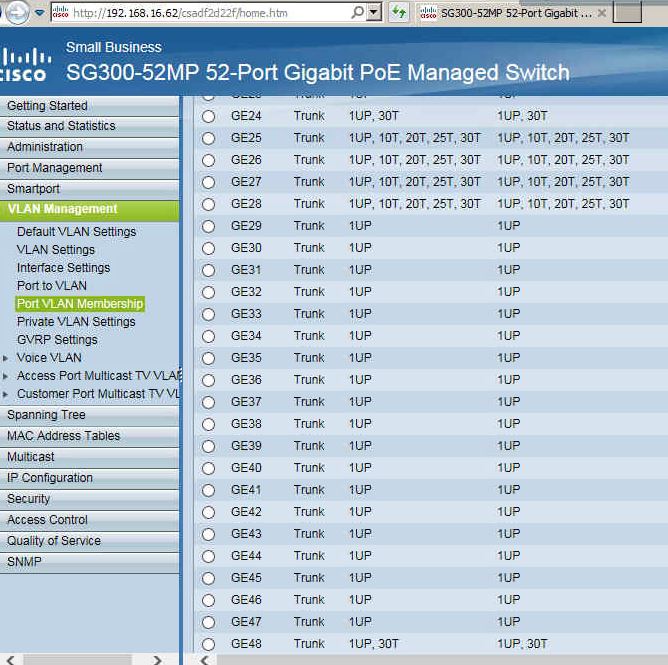The height and width of the screenshot is (665, 668).
Task: Click the Cisco favicon in address bar
Action: click(60, 13)
